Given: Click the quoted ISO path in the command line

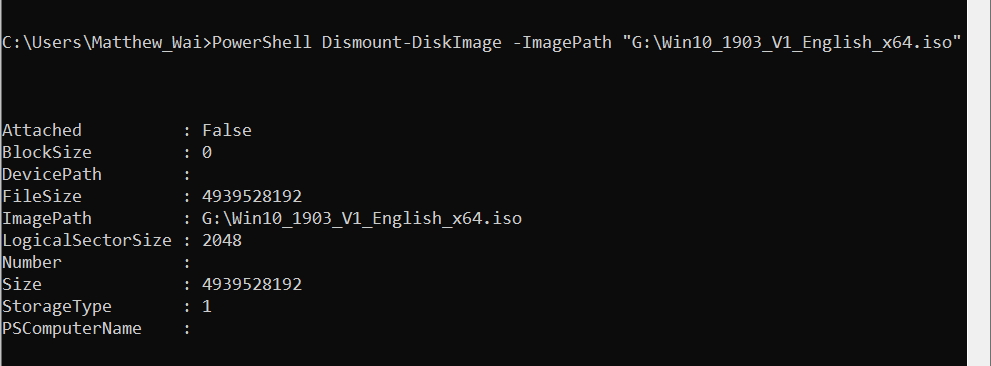Looking at the screenshot, I should pyautogui.click(x=792, y=42).
